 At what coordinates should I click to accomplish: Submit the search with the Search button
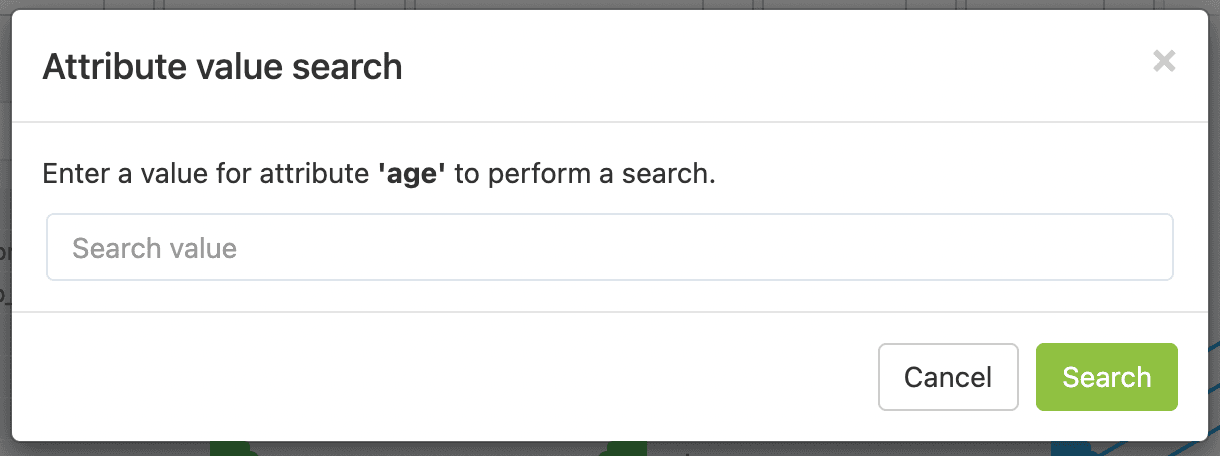coord(1106,377)
